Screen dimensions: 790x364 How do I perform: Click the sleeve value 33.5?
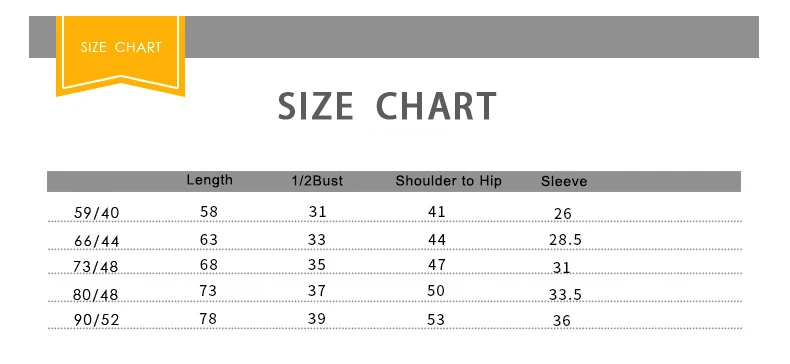point(565,294)
